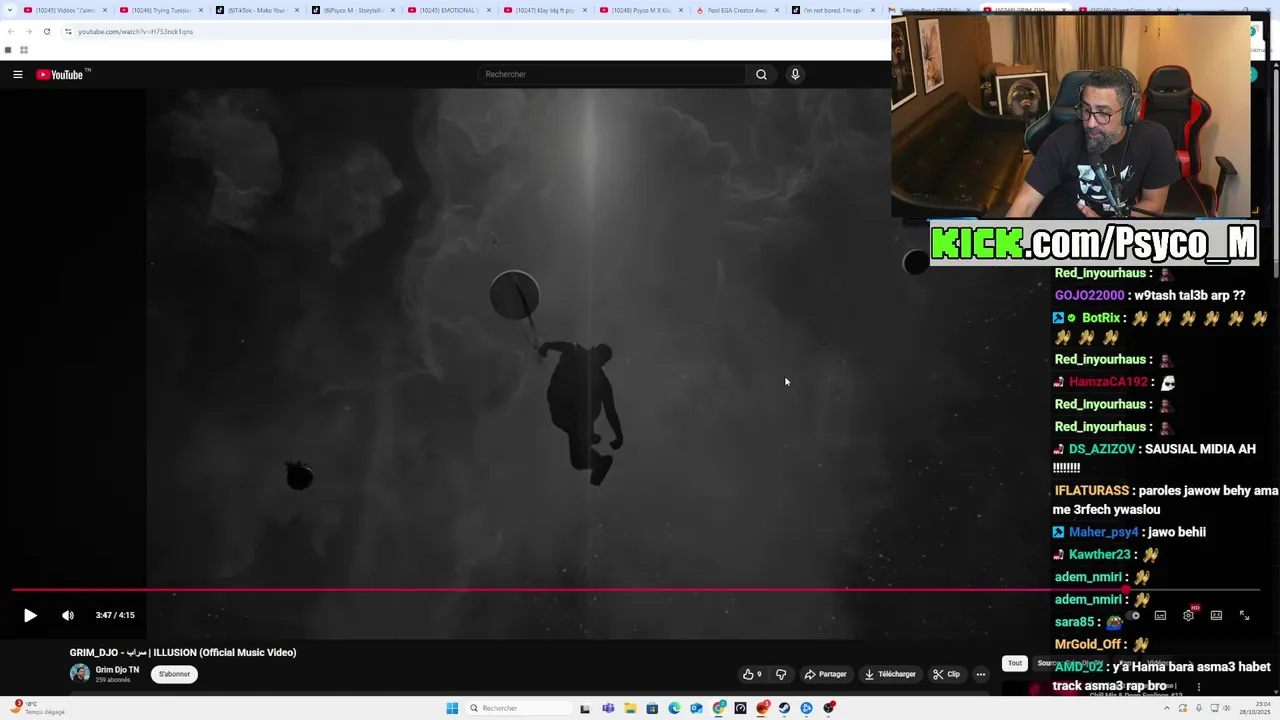
Task: Mute the video volume speaker
Action: click(x=68, y=616)
